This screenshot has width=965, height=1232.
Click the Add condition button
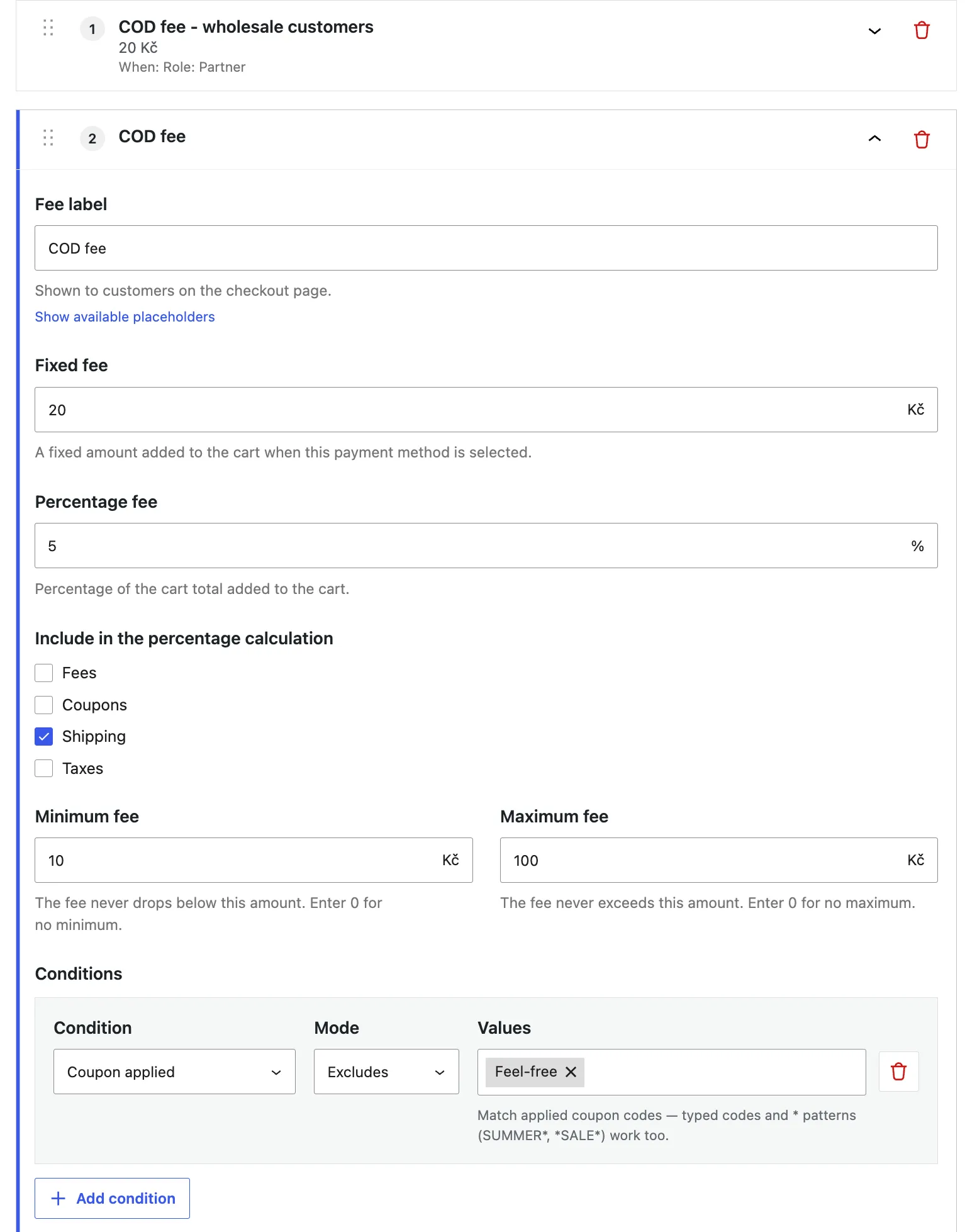[112, 1198]
